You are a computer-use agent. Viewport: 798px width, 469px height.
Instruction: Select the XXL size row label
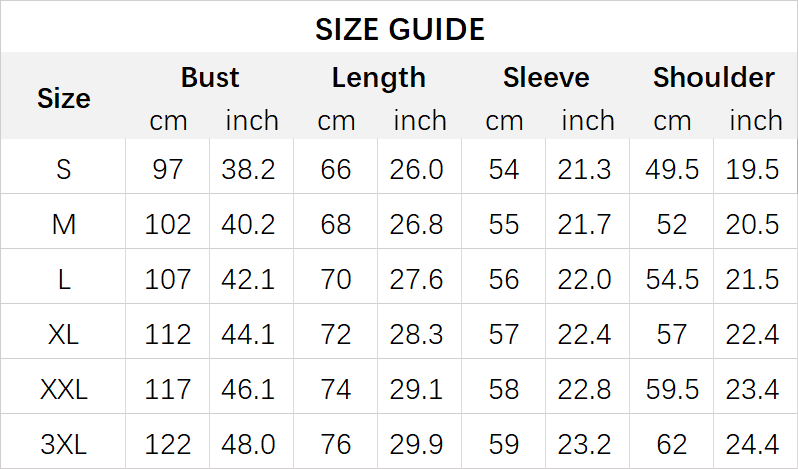(64, 388)
